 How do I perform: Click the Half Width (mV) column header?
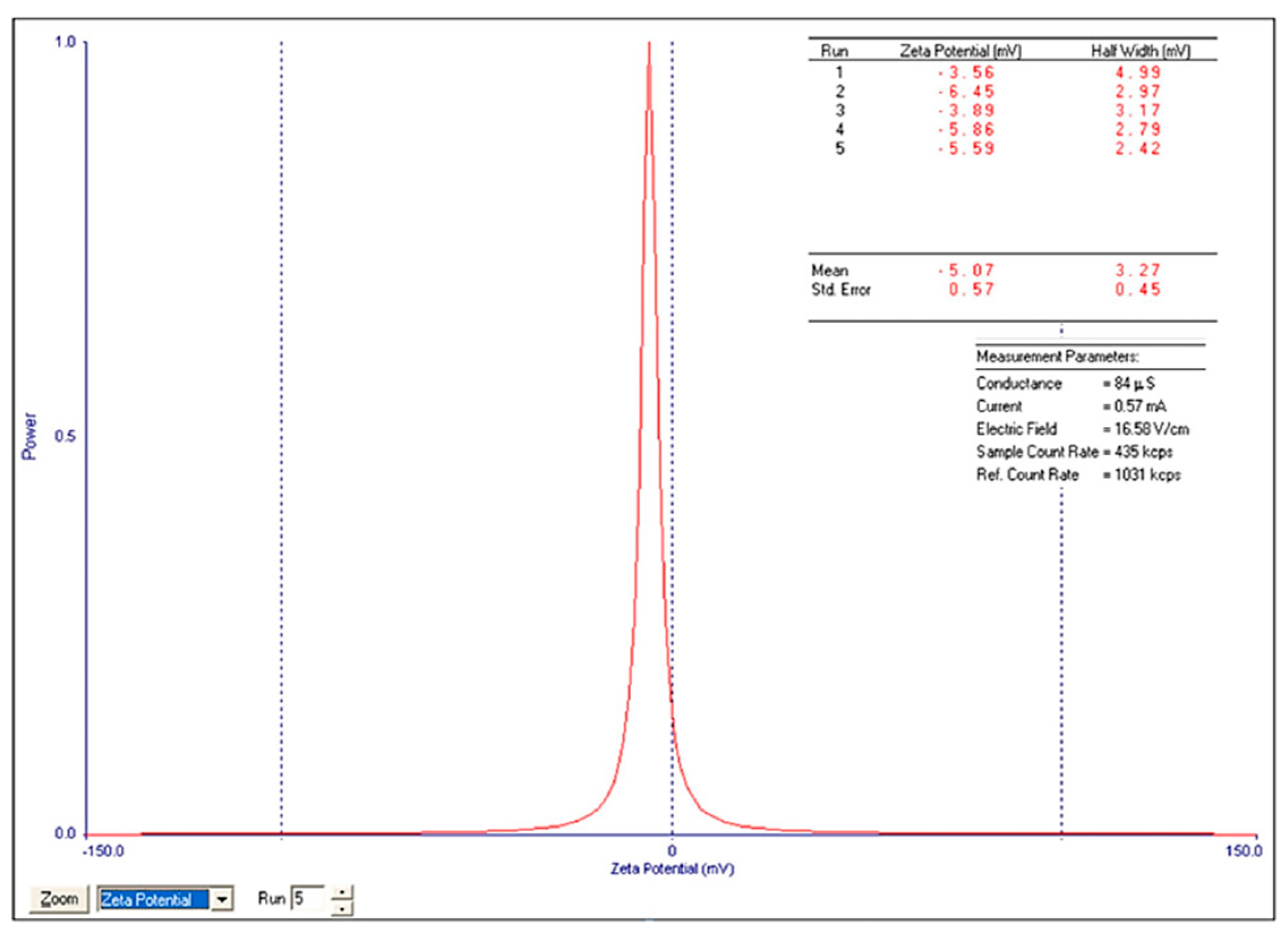pyautogui.click(x=1140, y=52)
